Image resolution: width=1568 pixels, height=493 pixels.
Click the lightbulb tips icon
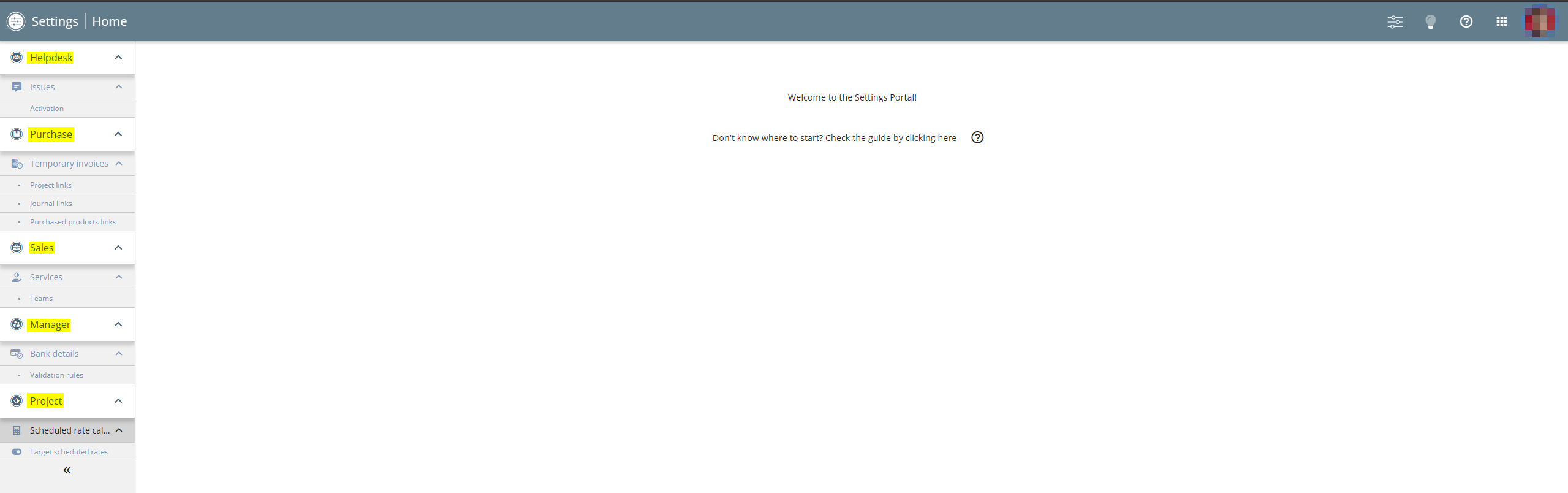coord(1430,22)
